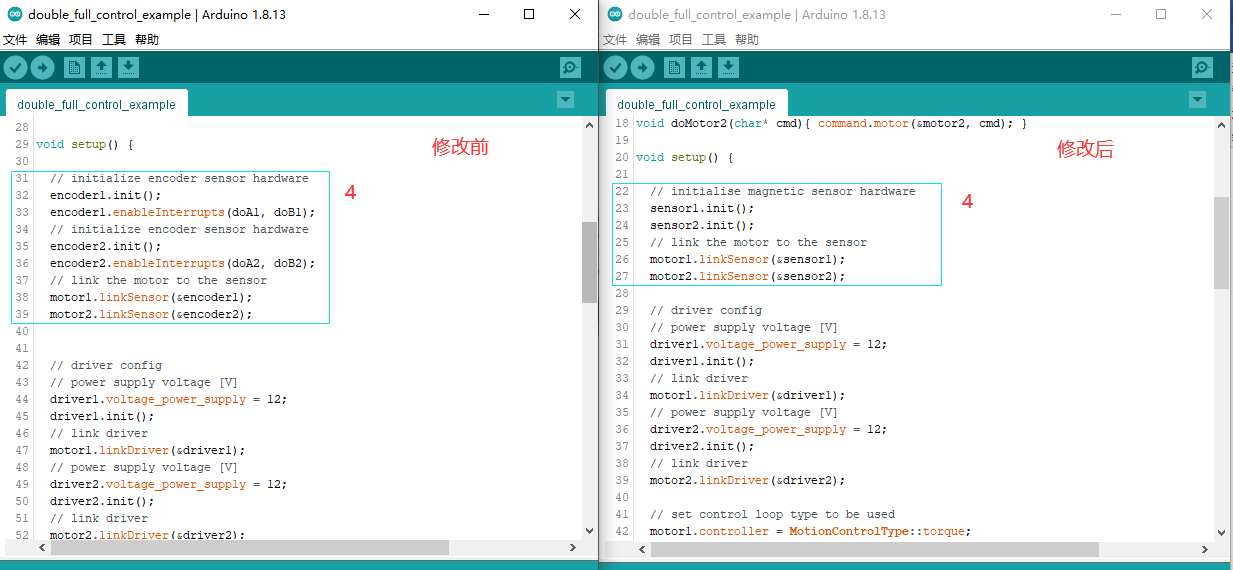
Task: Click right scroll arrow of left editor's horizontal scrollbar
Action: pos(573,548)
